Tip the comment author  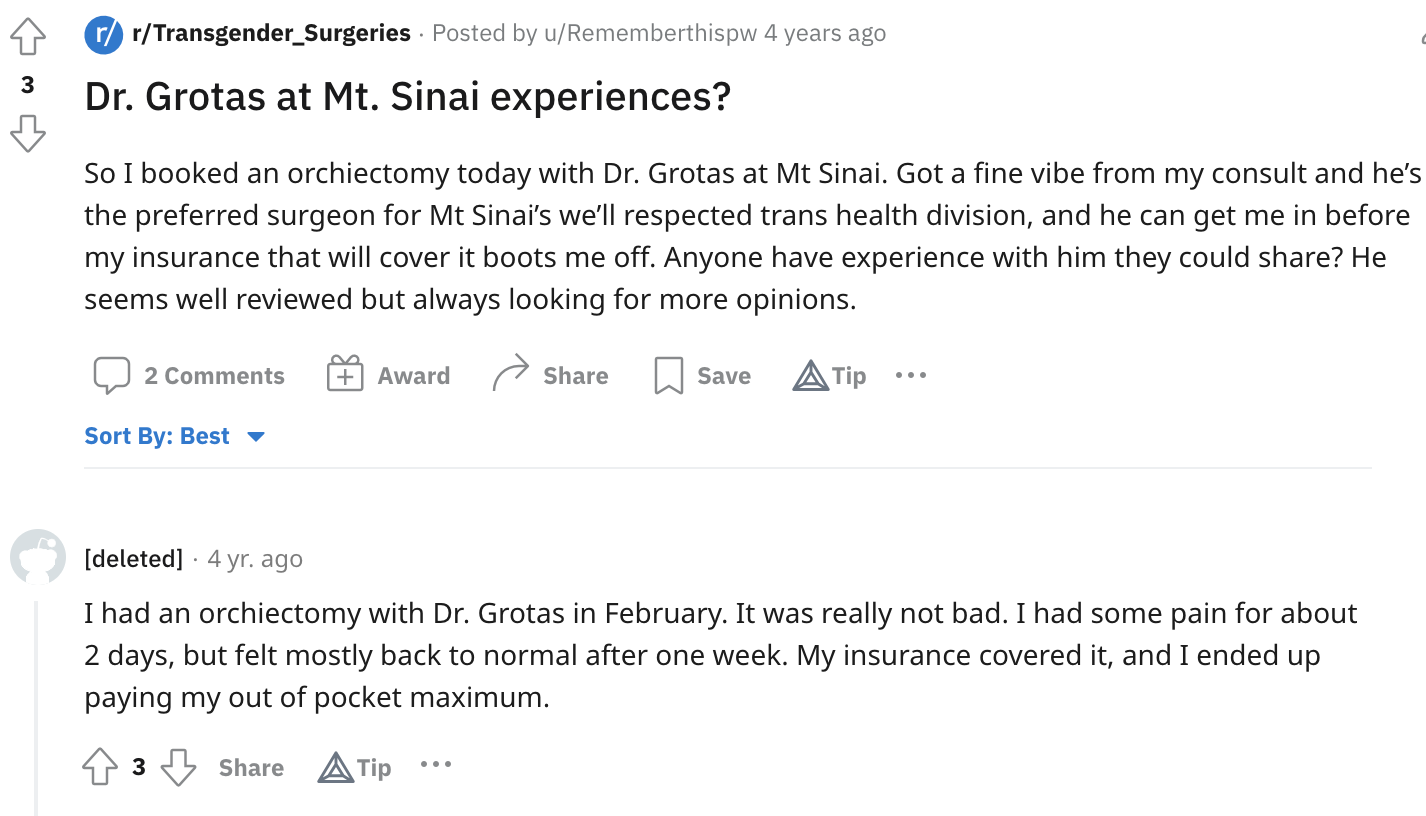tap(354, 768)
